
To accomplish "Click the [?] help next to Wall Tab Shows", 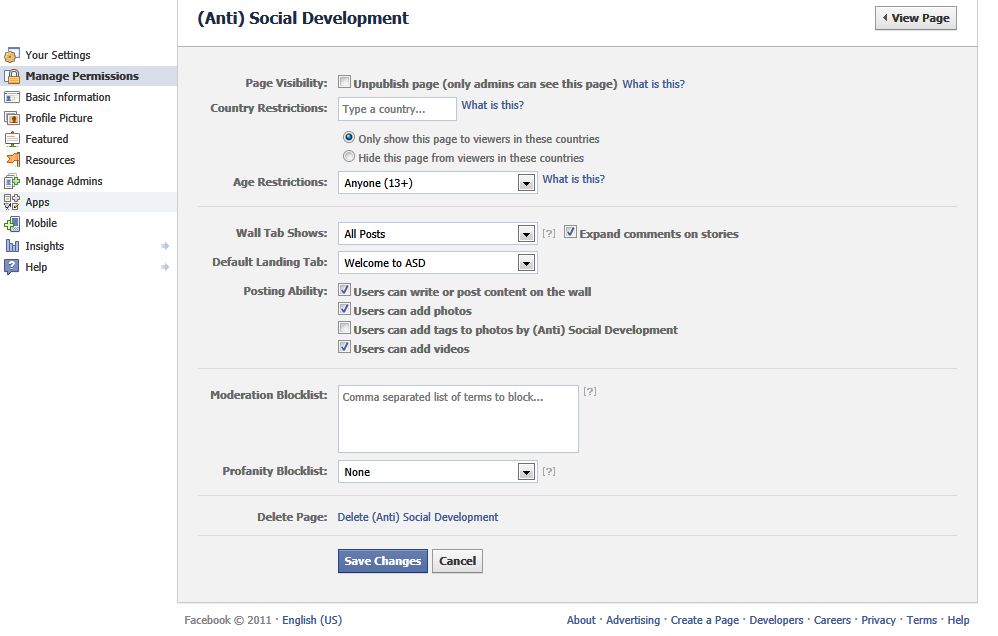I will pos(549,234).
